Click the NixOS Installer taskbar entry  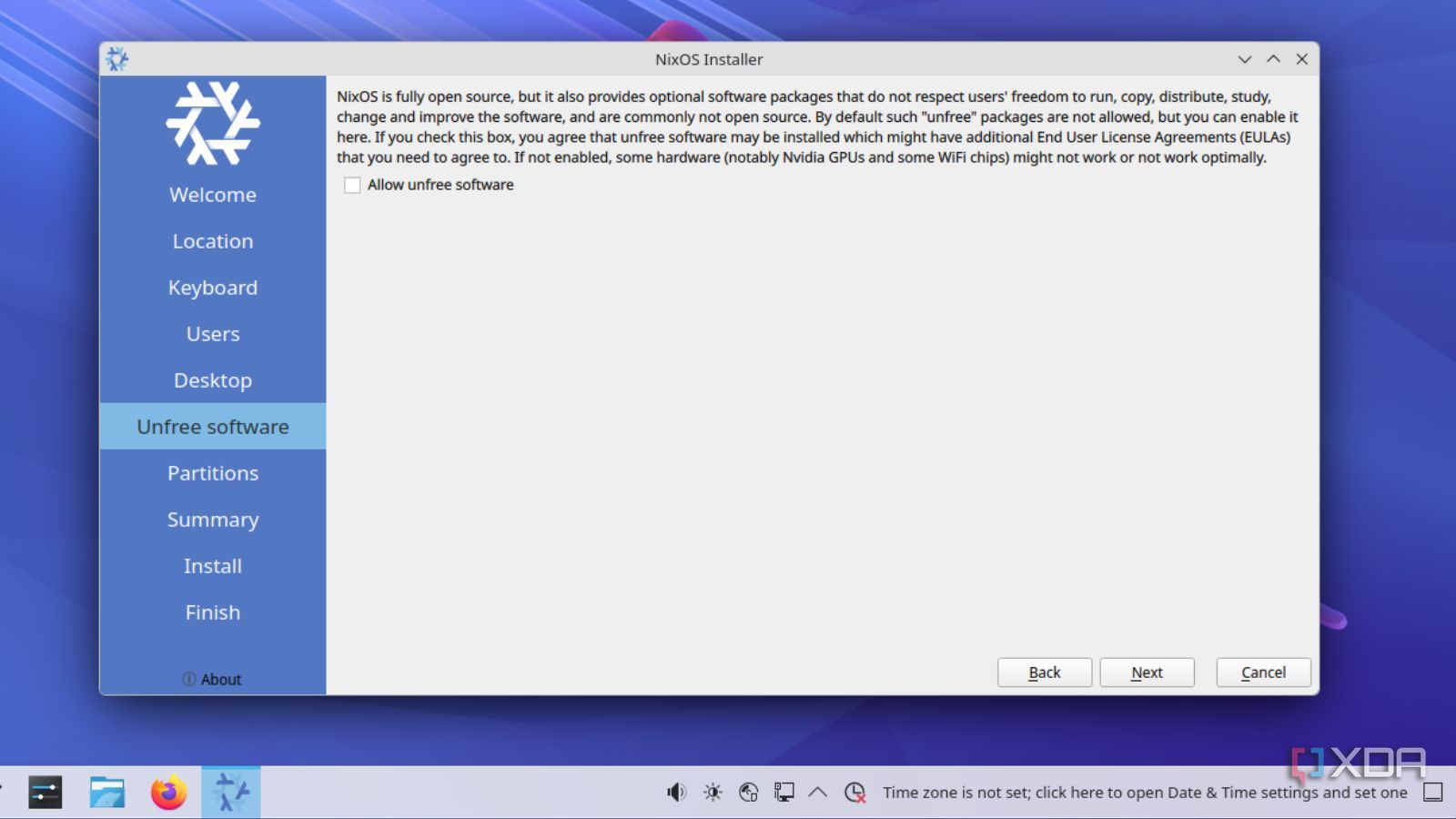tap(231, 793)
